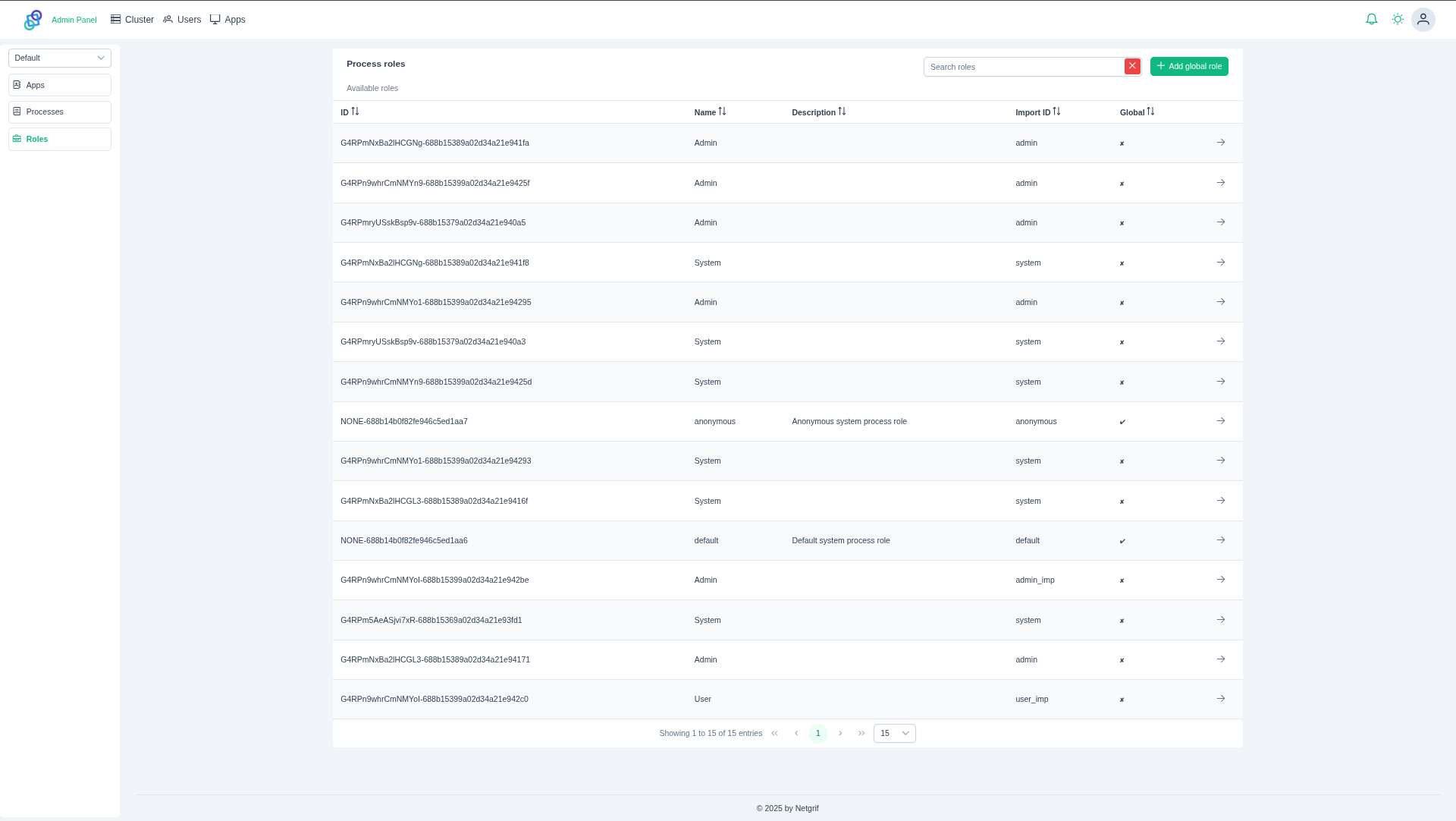The height and width of the screenshot is (821, 1456).
Task: Click the notification bell icon
Action: [1371, 20]
